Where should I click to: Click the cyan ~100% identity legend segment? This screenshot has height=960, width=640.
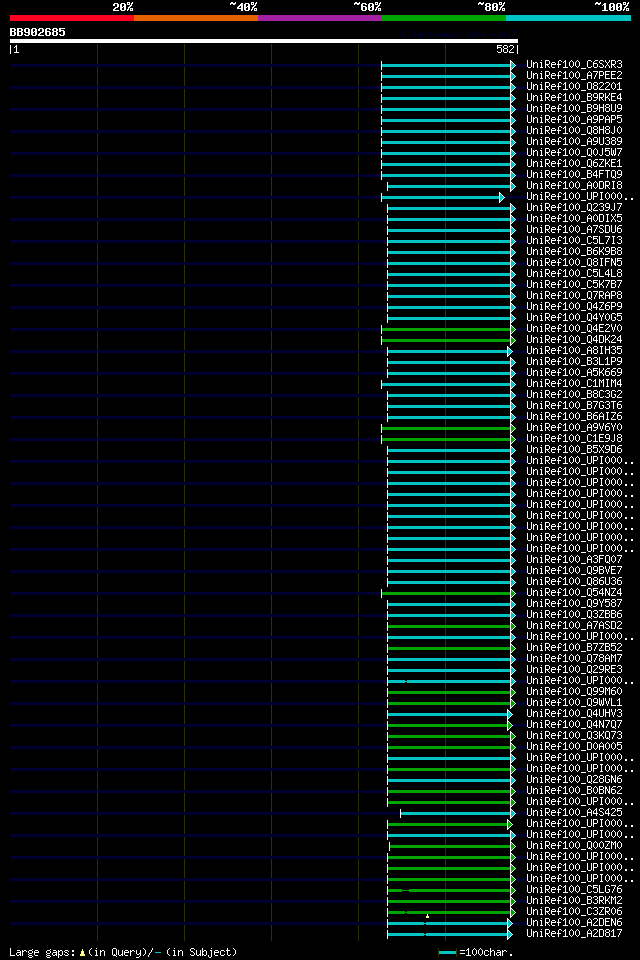568,18
